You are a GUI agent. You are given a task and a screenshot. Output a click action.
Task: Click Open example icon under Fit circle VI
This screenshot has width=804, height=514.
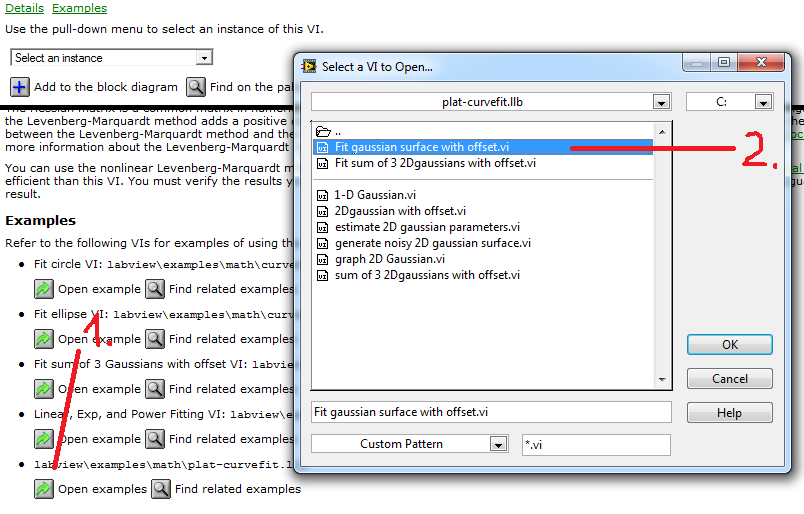pyautogui.click(x=44, y=289)
